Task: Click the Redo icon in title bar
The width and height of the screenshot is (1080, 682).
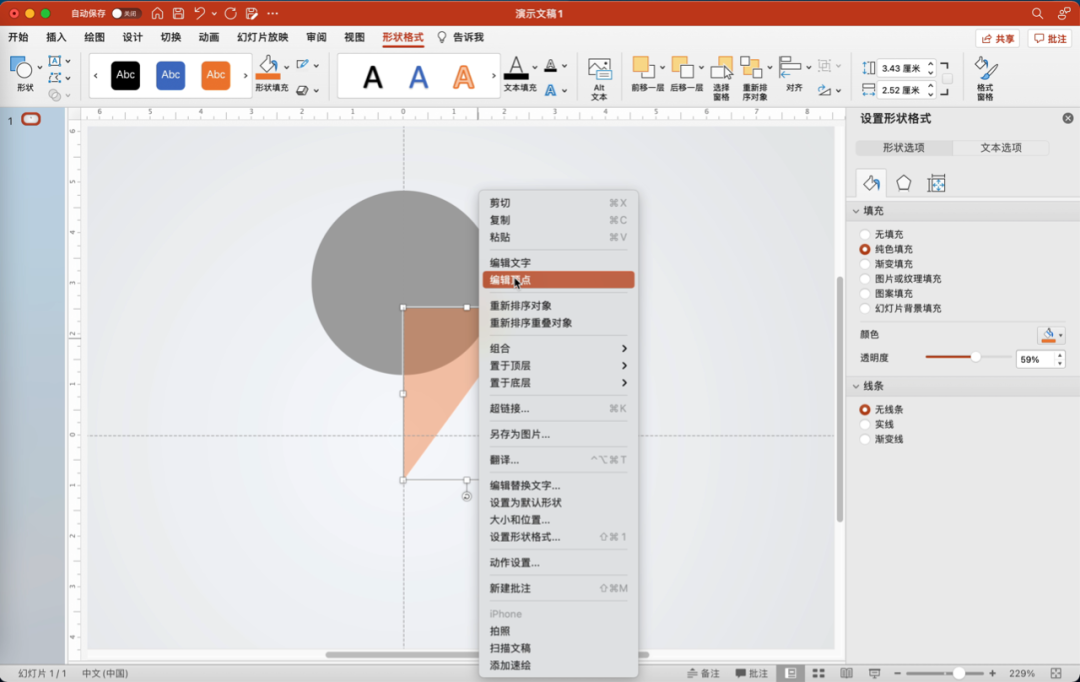Action: pyautogui.click(x=231, y=13)
